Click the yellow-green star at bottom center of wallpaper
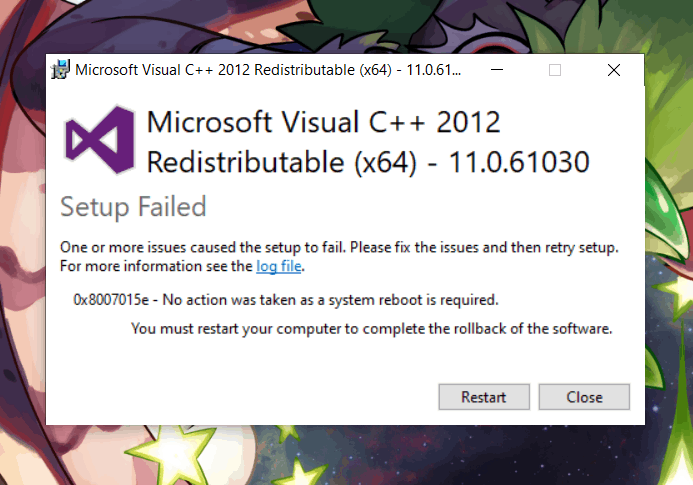 pyautogui.click(x=301, y=474)
